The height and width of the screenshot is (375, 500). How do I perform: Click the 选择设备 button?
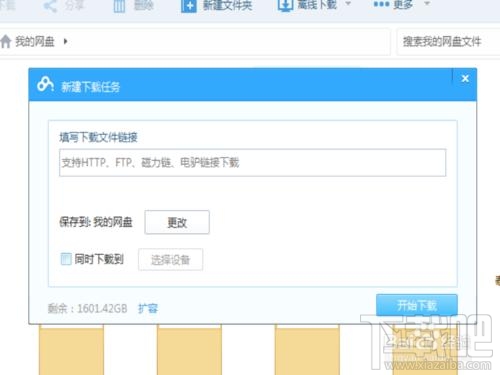pyautogui.click(x=170, y=259)
